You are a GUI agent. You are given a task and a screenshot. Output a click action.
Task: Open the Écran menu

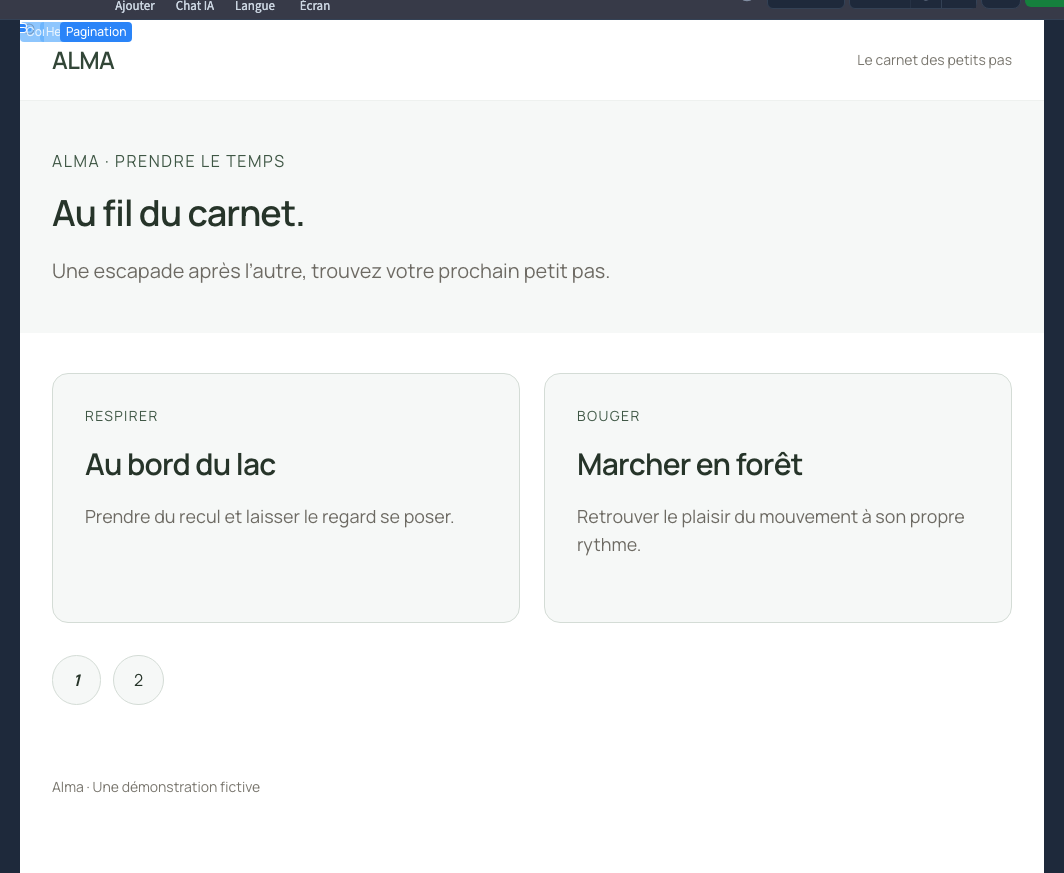pyautogui.click(x=315, y=6)
